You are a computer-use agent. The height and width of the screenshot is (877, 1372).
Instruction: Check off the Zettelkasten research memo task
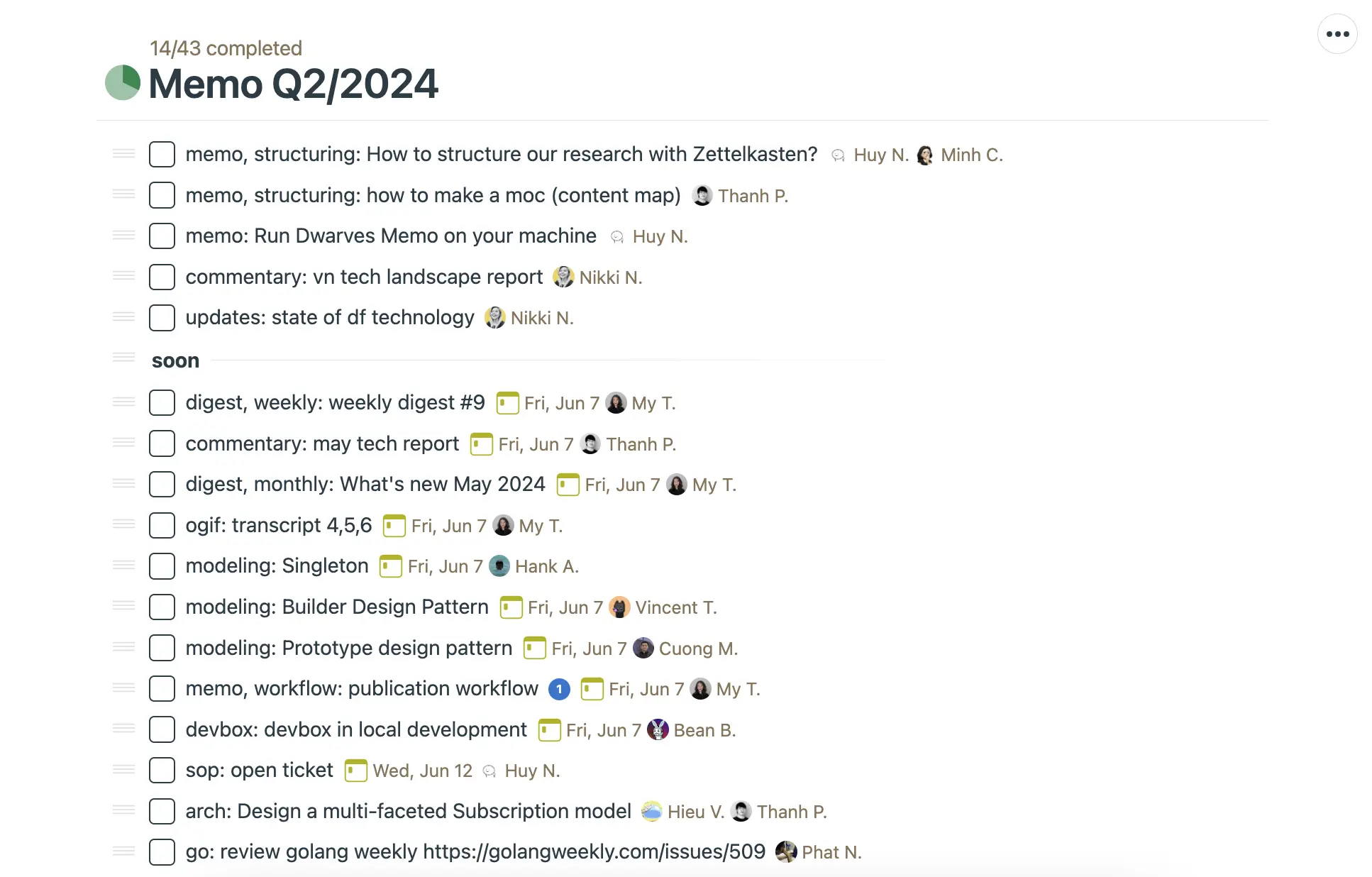[x=162, y=155]
